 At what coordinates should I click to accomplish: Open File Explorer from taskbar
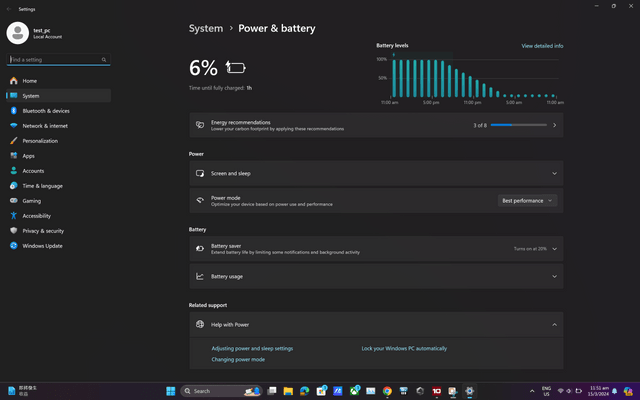point(288,391)
